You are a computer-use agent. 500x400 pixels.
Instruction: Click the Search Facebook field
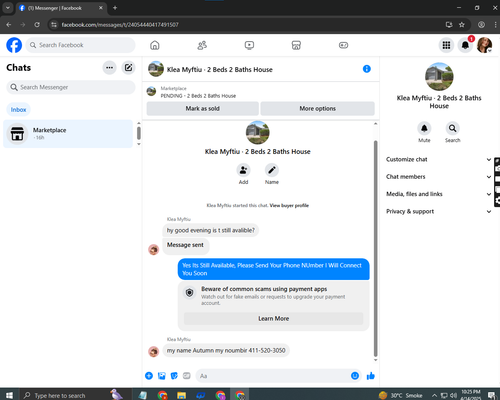(x=80, y=45)
